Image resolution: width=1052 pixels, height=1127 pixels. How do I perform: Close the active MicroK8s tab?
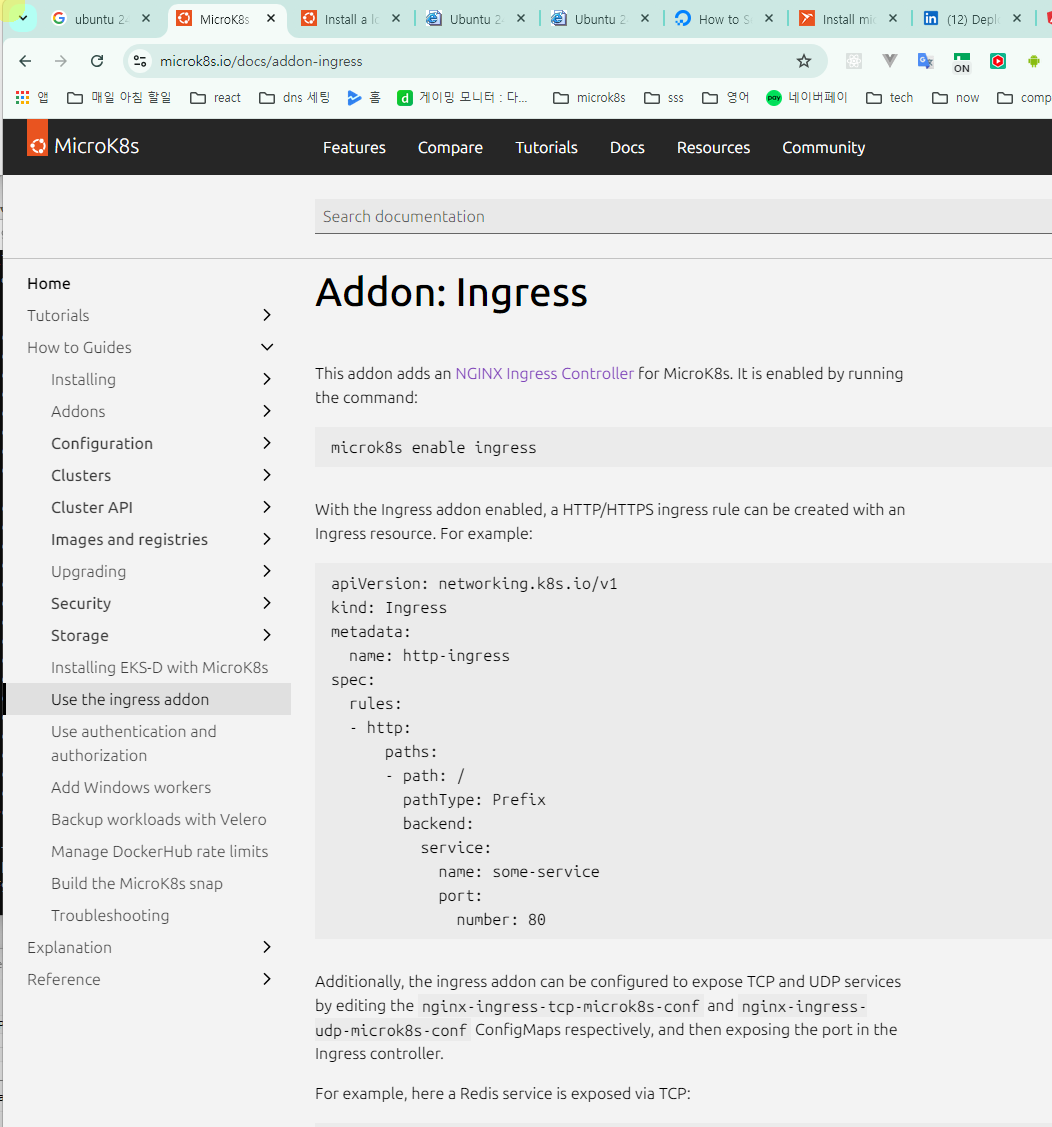pos(271,19)
